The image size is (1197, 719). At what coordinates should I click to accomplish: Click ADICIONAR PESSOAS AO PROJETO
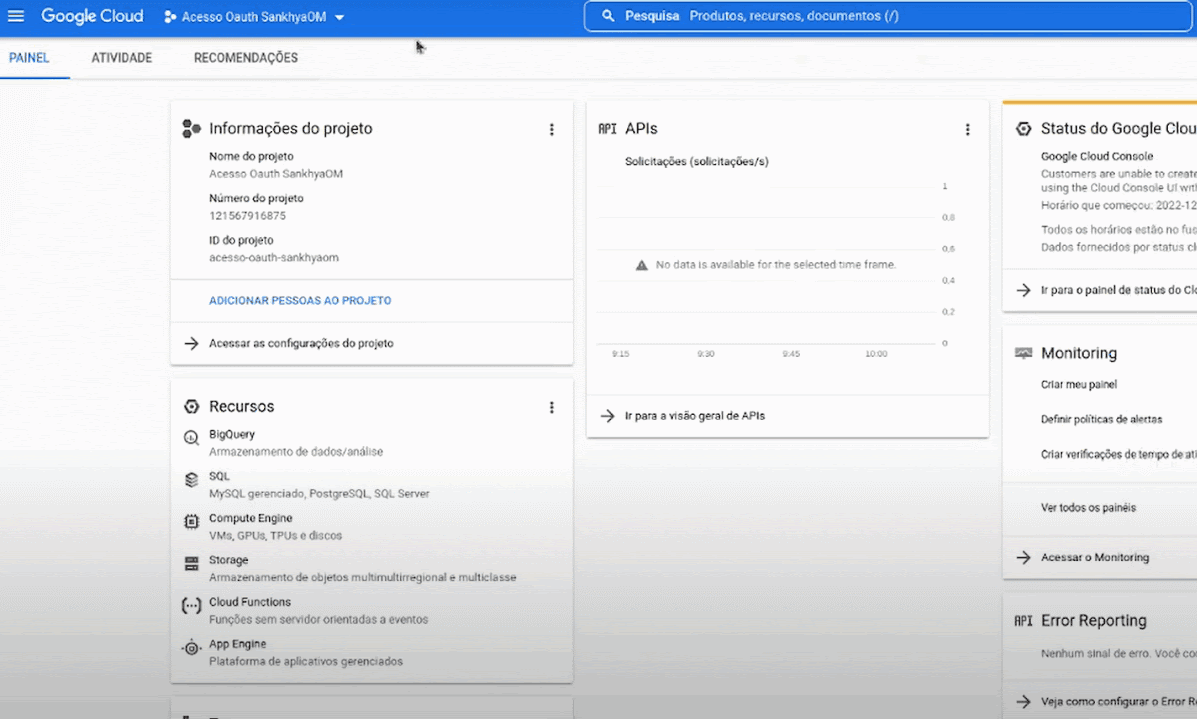(300, 301)
